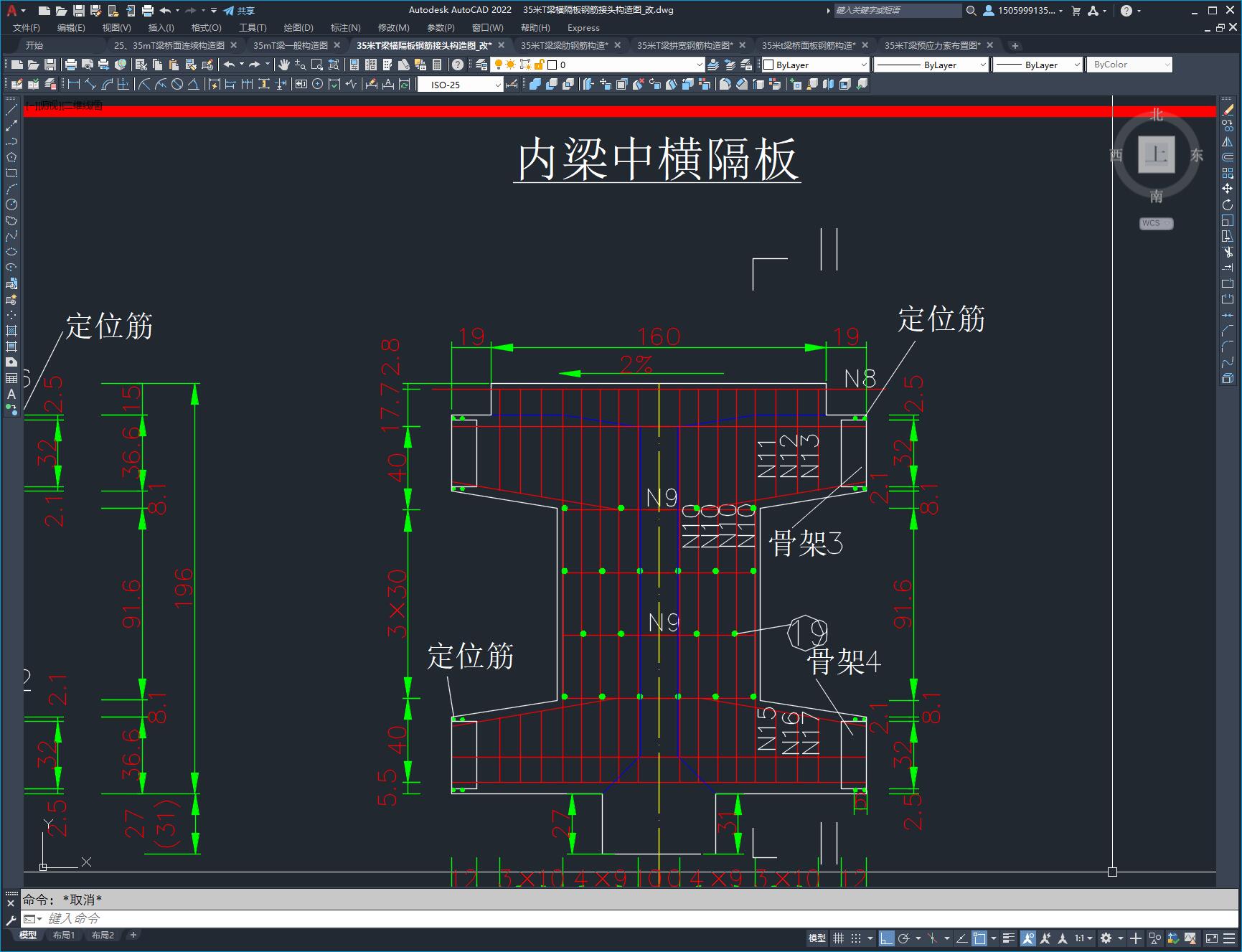Toggle grid display in the status bar

838,938
